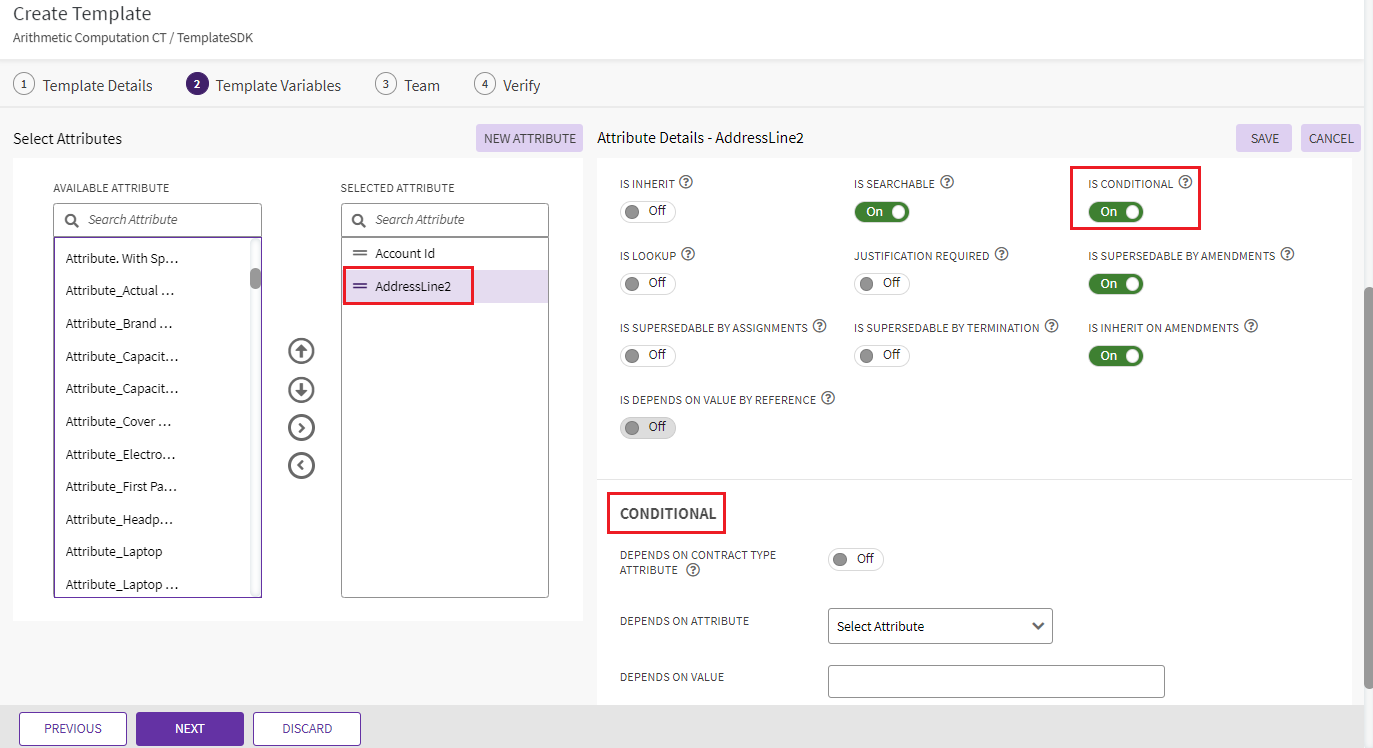Click the Next button
The width and height of the screenshot is (1373, 748).
tap(190, 729)
